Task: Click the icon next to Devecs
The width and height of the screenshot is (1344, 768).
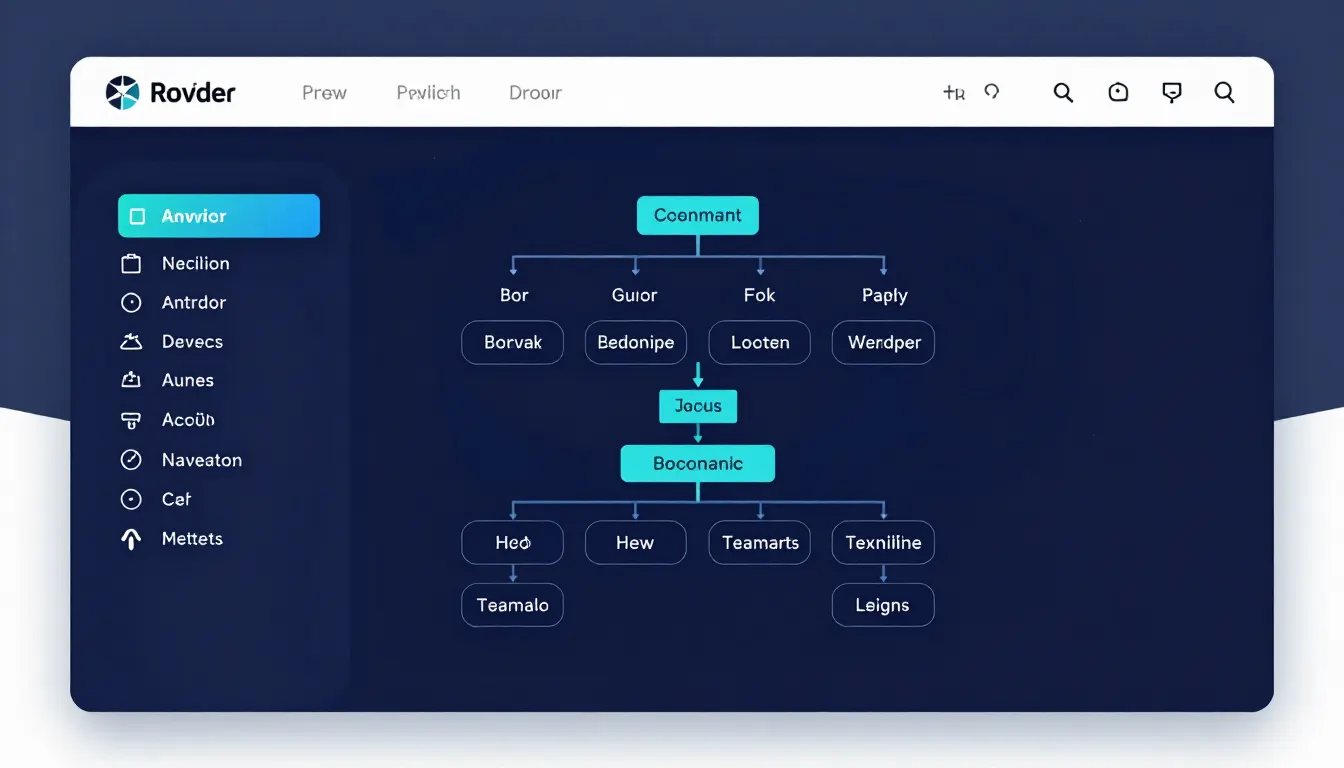Action: (131, 342)
